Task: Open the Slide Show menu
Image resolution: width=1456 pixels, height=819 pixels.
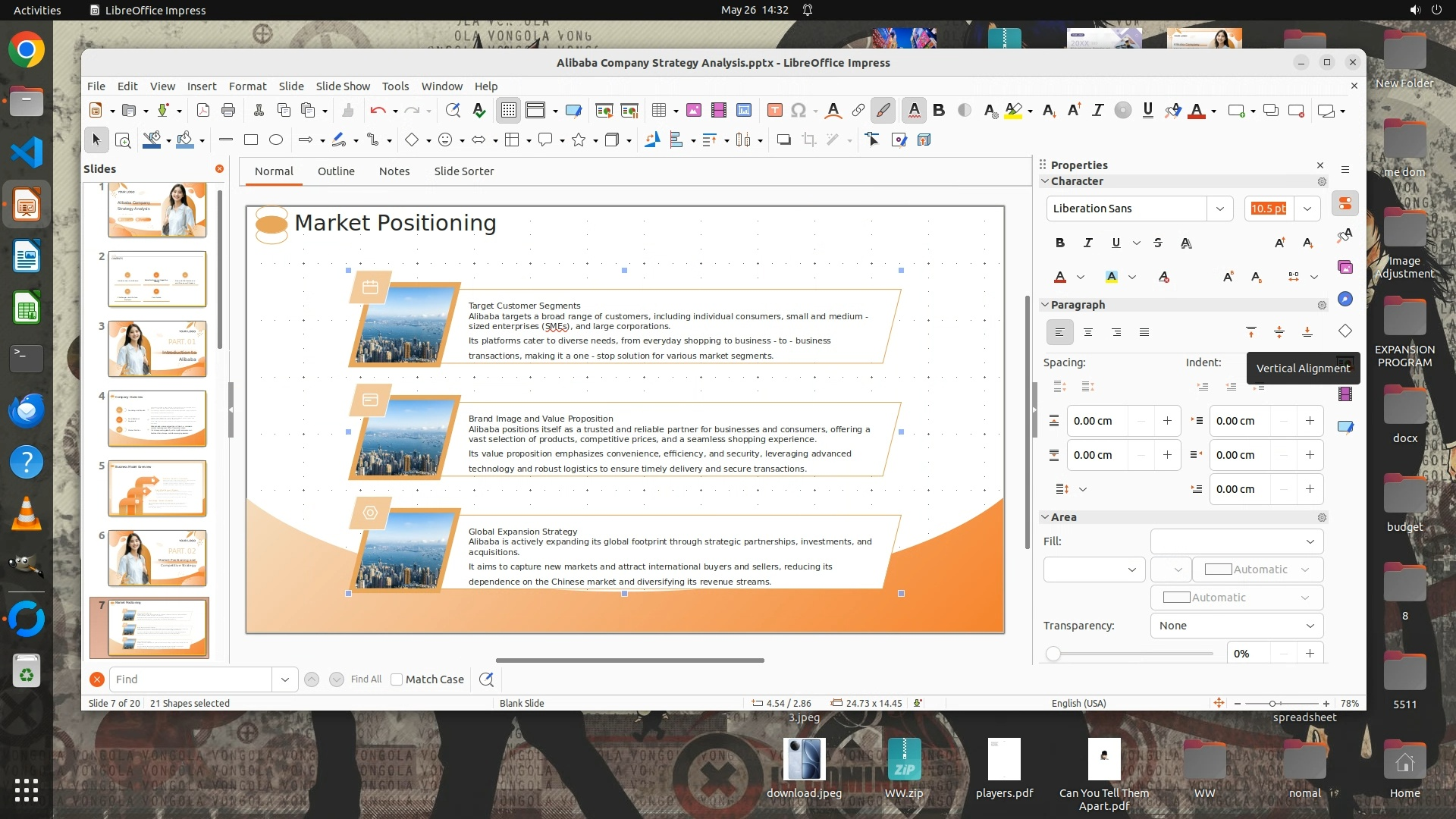Action: click(343, 86)
